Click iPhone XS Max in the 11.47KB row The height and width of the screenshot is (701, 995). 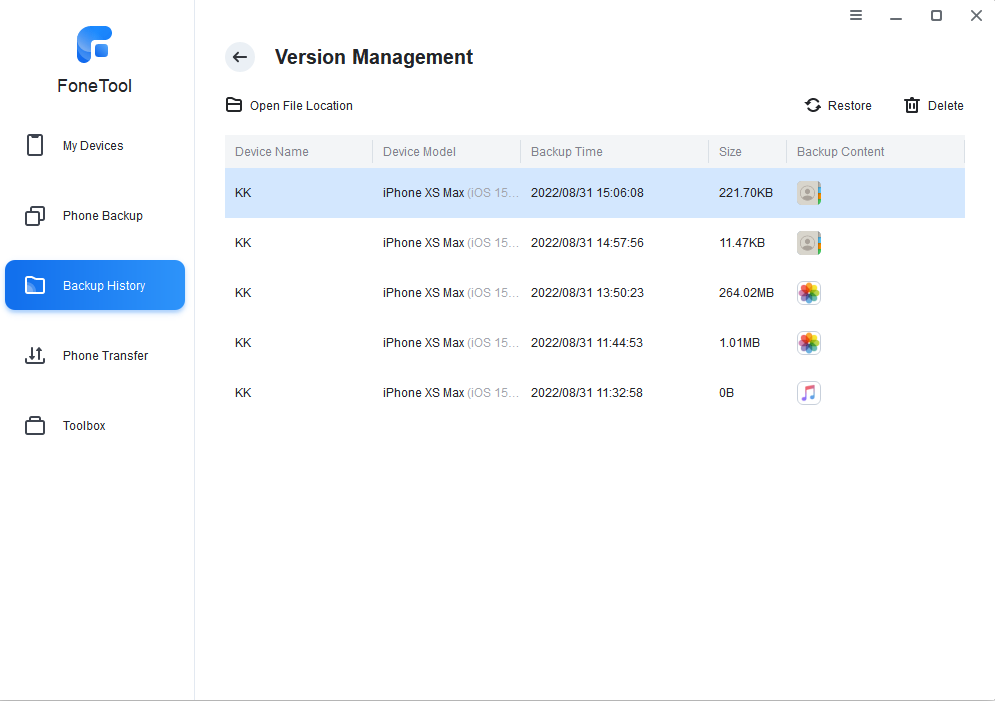point(423,243)
